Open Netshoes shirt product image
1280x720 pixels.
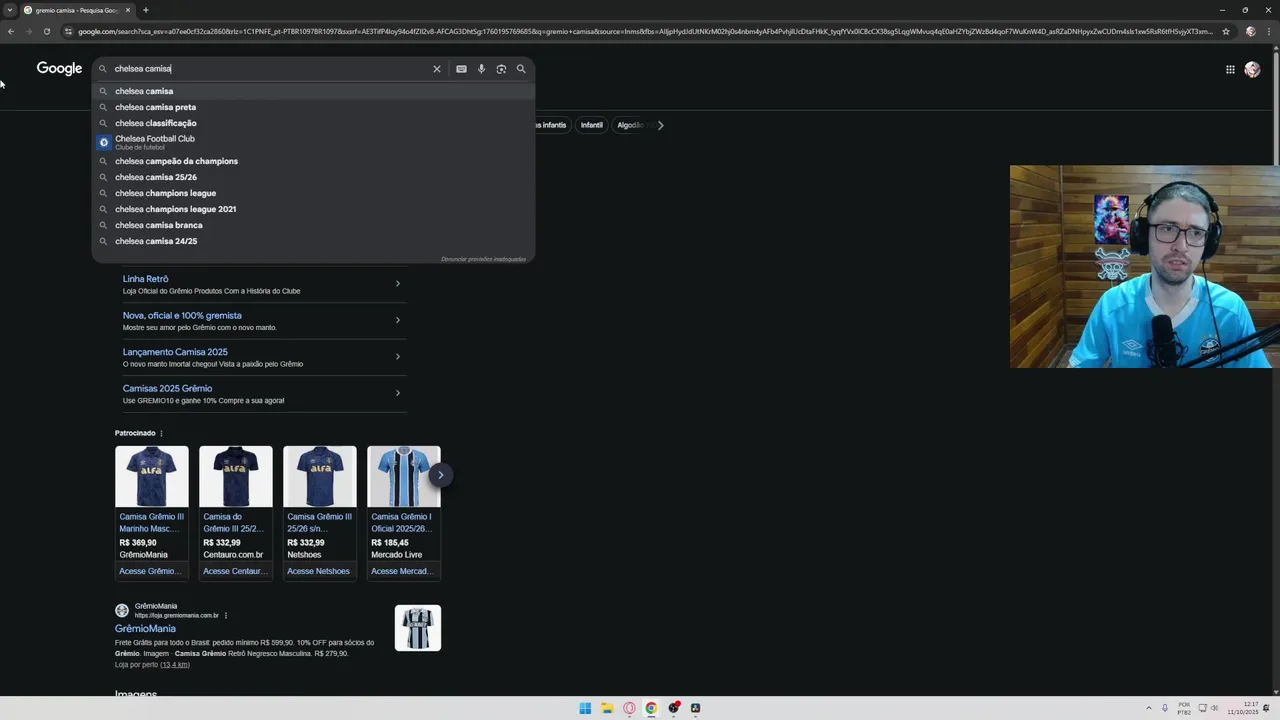click(320, 476)
